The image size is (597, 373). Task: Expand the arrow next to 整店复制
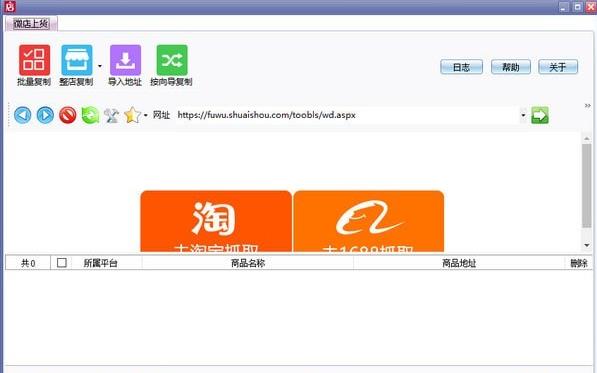click(x=100, y=66)
